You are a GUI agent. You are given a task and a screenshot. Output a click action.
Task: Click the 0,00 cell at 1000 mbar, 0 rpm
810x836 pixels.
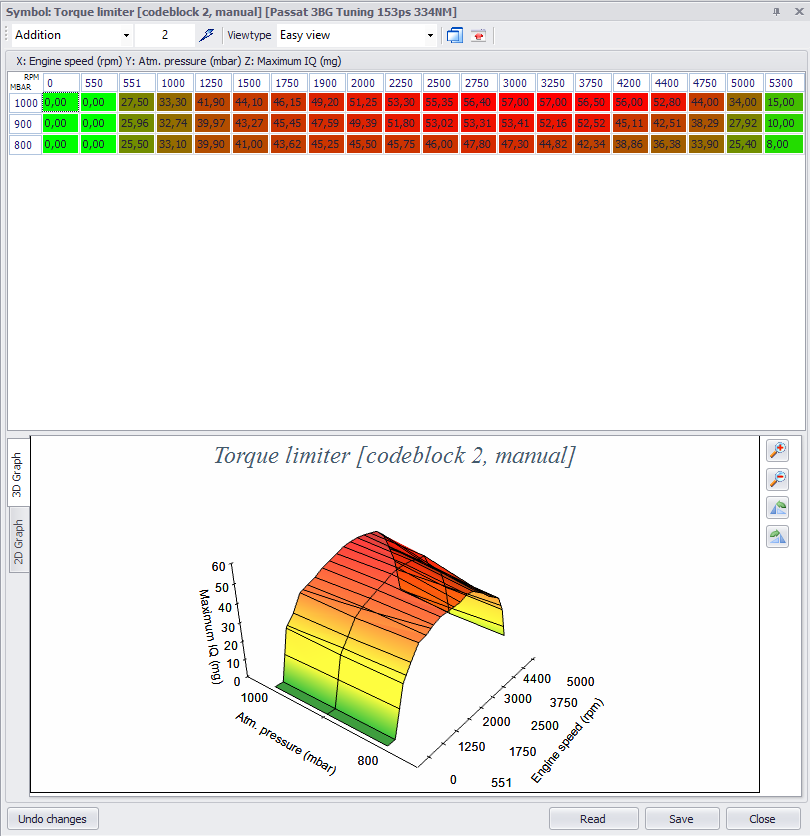pyautogui.click(x=61, y=102)
